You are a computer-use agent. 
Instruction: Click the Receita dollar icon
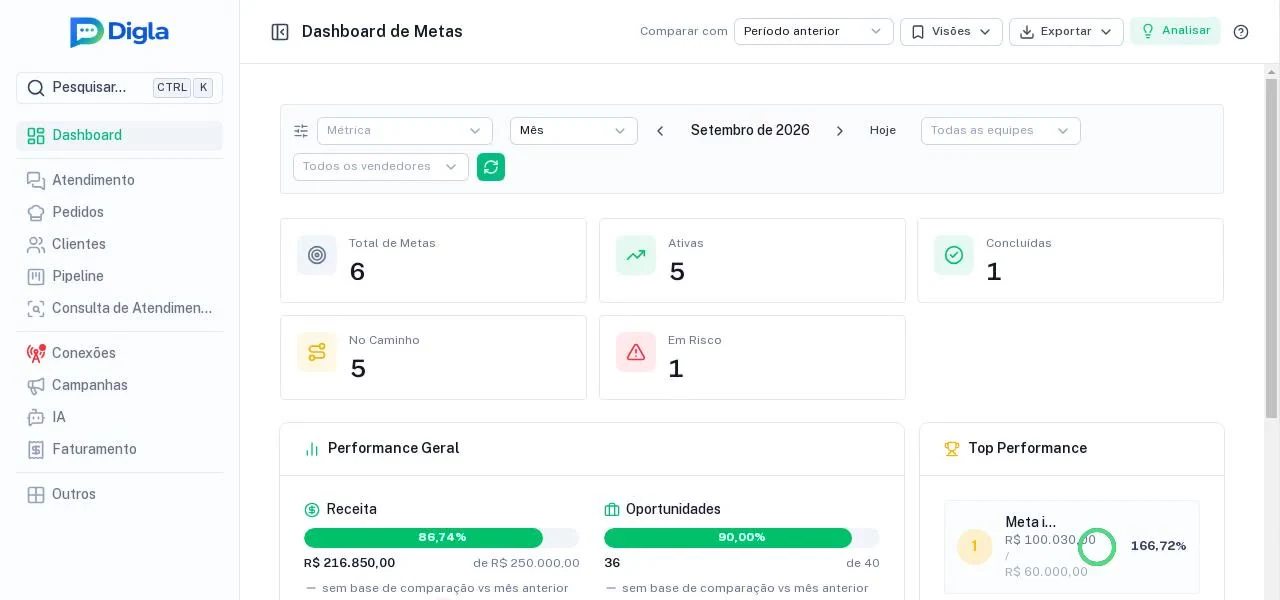[x=312, y=510]
